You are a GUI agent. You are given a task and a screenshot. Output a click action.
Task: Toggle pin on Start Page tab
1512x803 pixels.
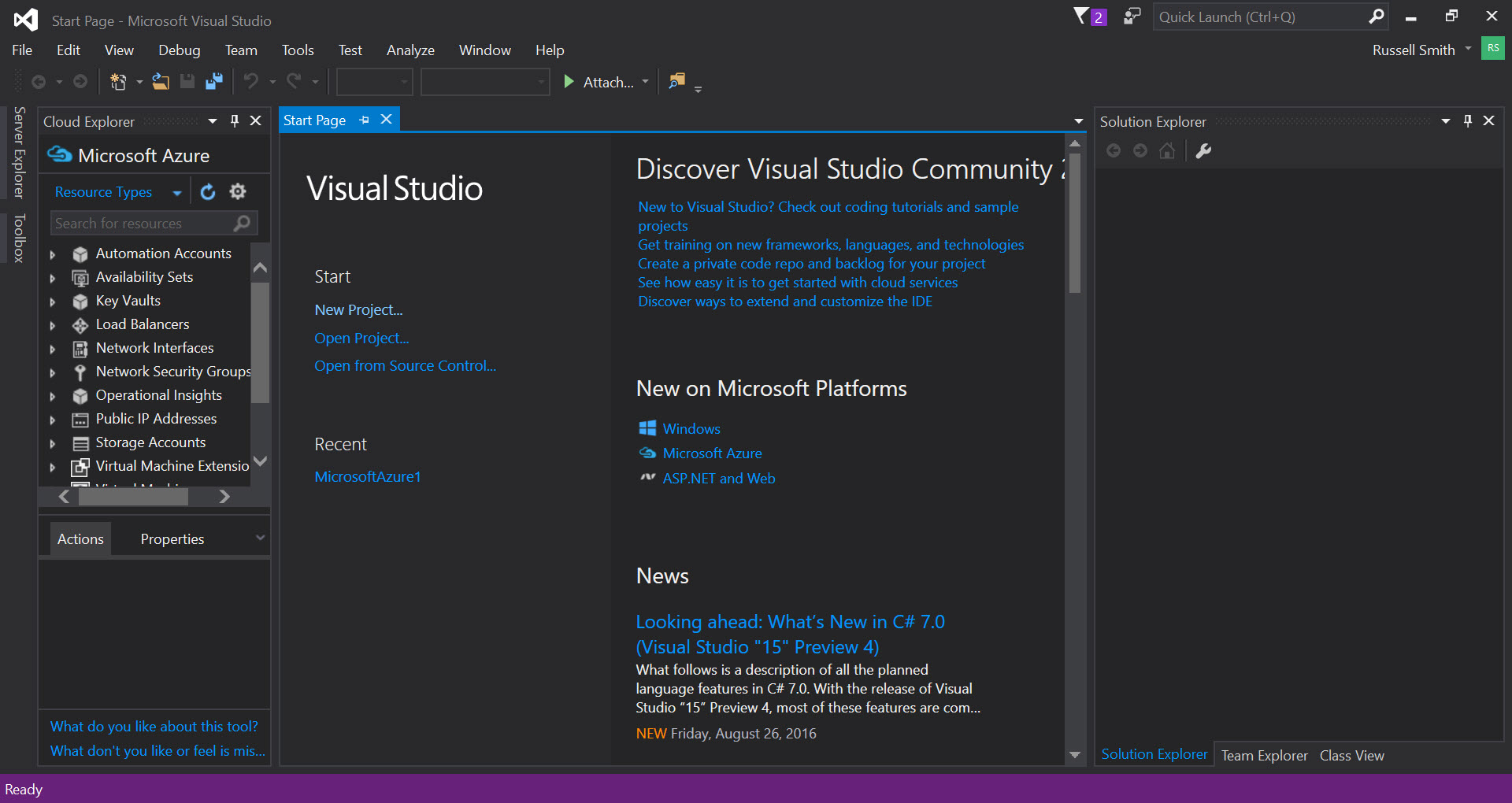click(x=364, y=120)
